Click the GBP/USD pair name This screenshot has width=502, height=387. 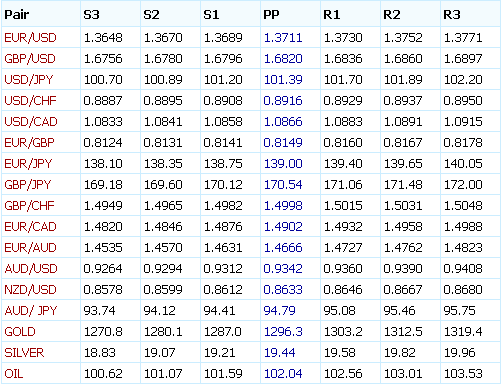pos(30,59)
